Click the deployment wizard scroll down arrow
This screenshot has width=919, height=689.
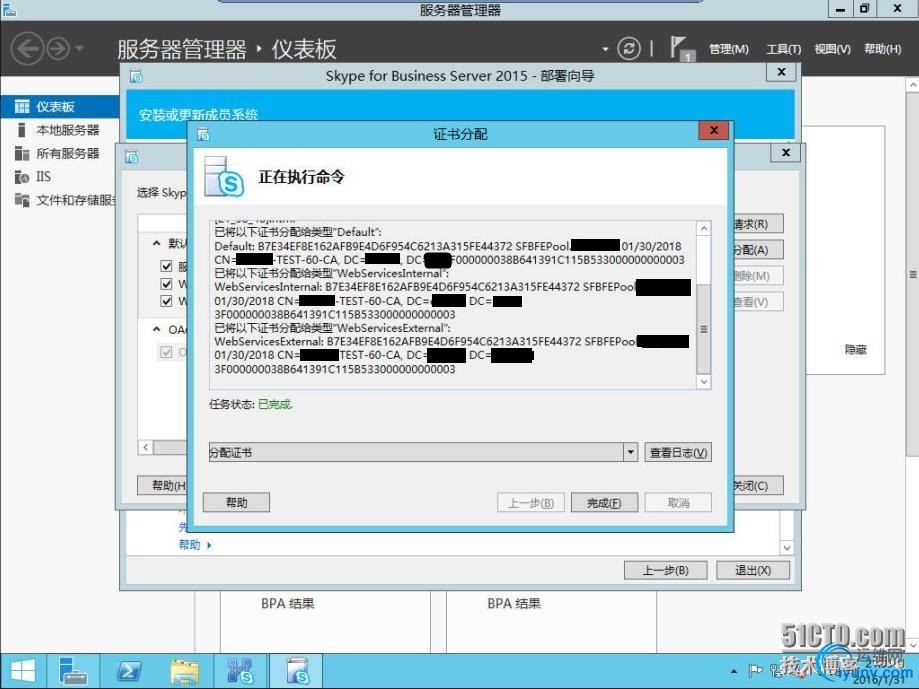787,548
